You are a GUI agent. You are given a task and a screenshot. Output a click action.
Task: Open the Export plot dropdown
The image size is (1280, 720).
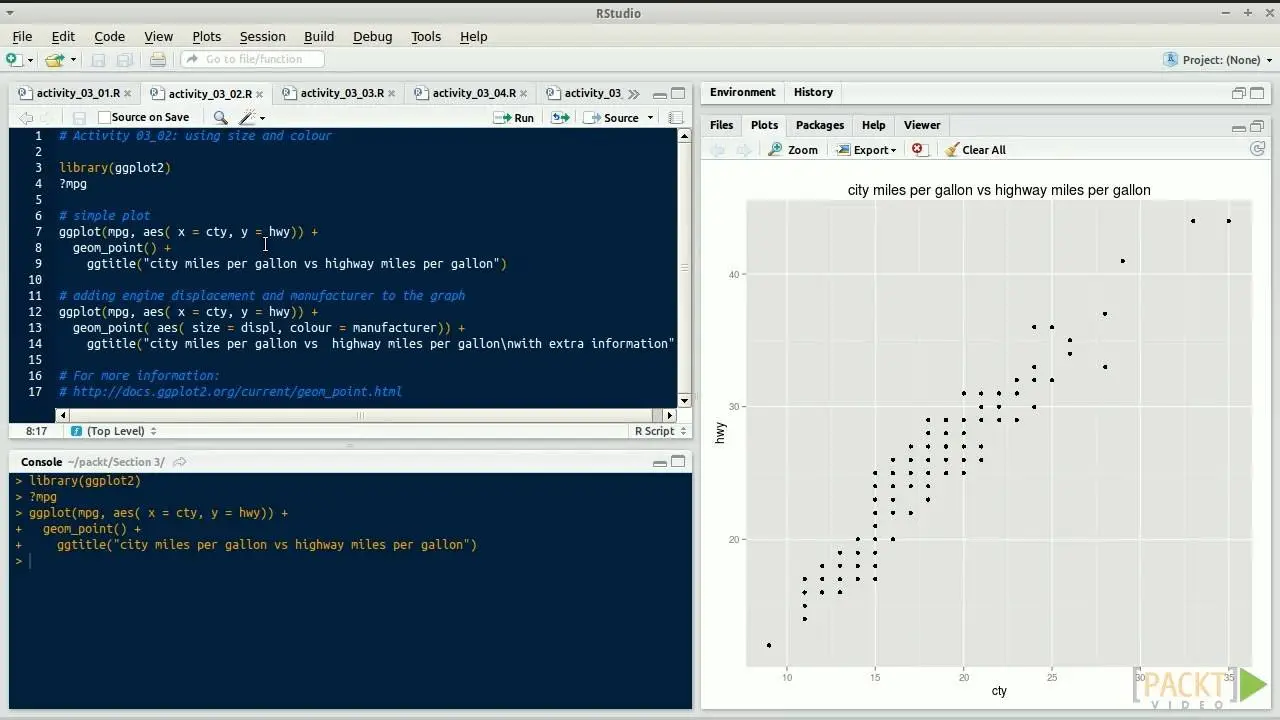pyautogui.click(x=866, y=150)
